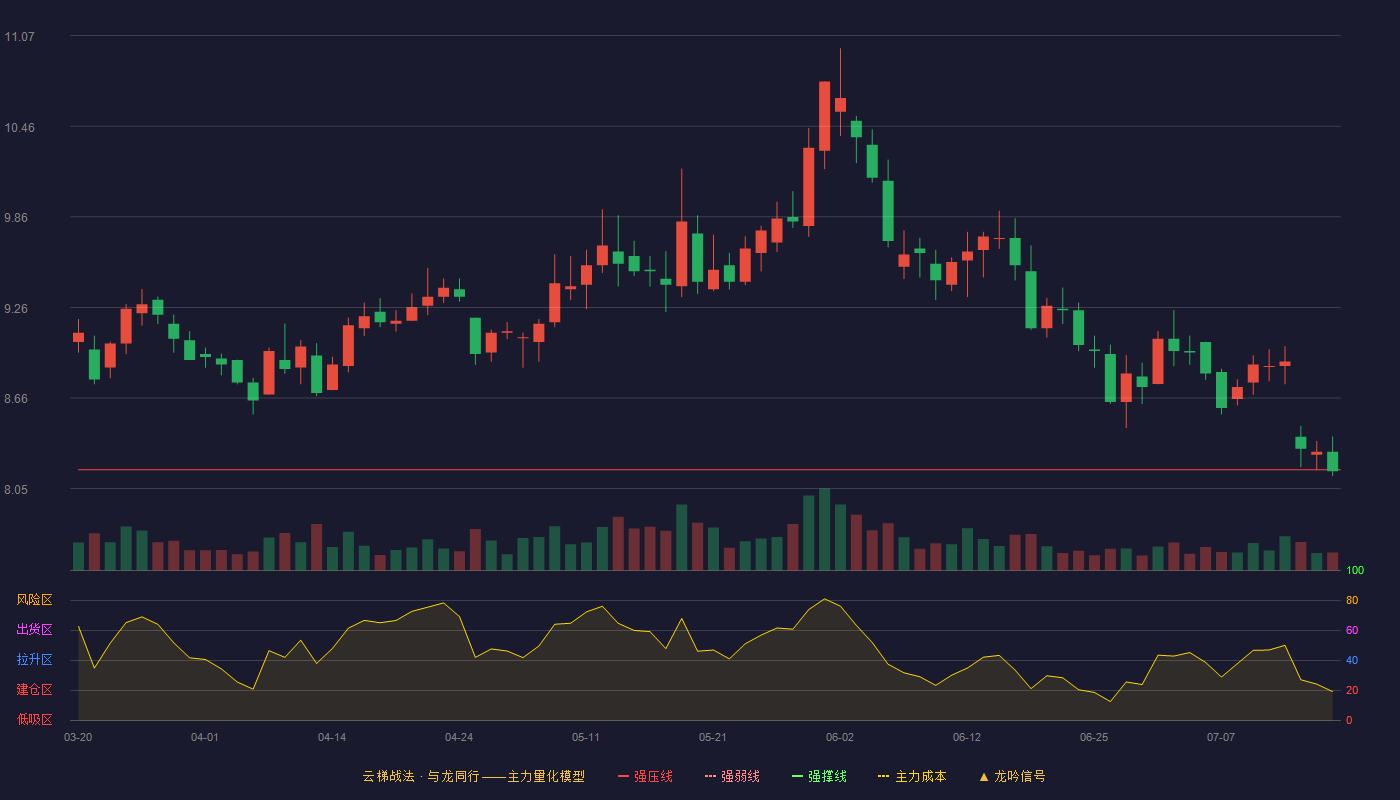
Task: Click the 05-21 date label
Action: (x=713, y=737)
